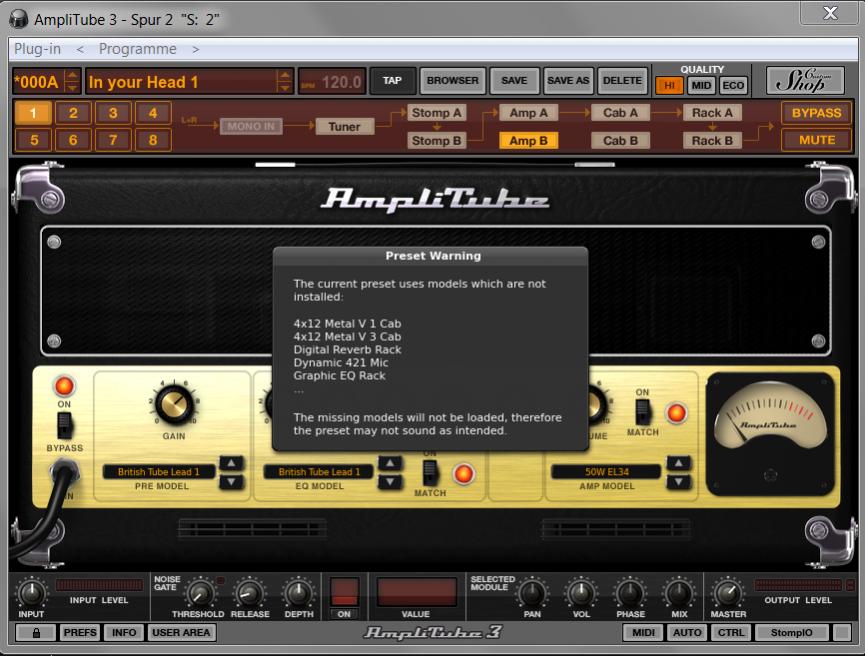Toggle the EQ model MATCH switch
Image resolution: width=865 pixels, height=656 pixels.
click(430, 473)
